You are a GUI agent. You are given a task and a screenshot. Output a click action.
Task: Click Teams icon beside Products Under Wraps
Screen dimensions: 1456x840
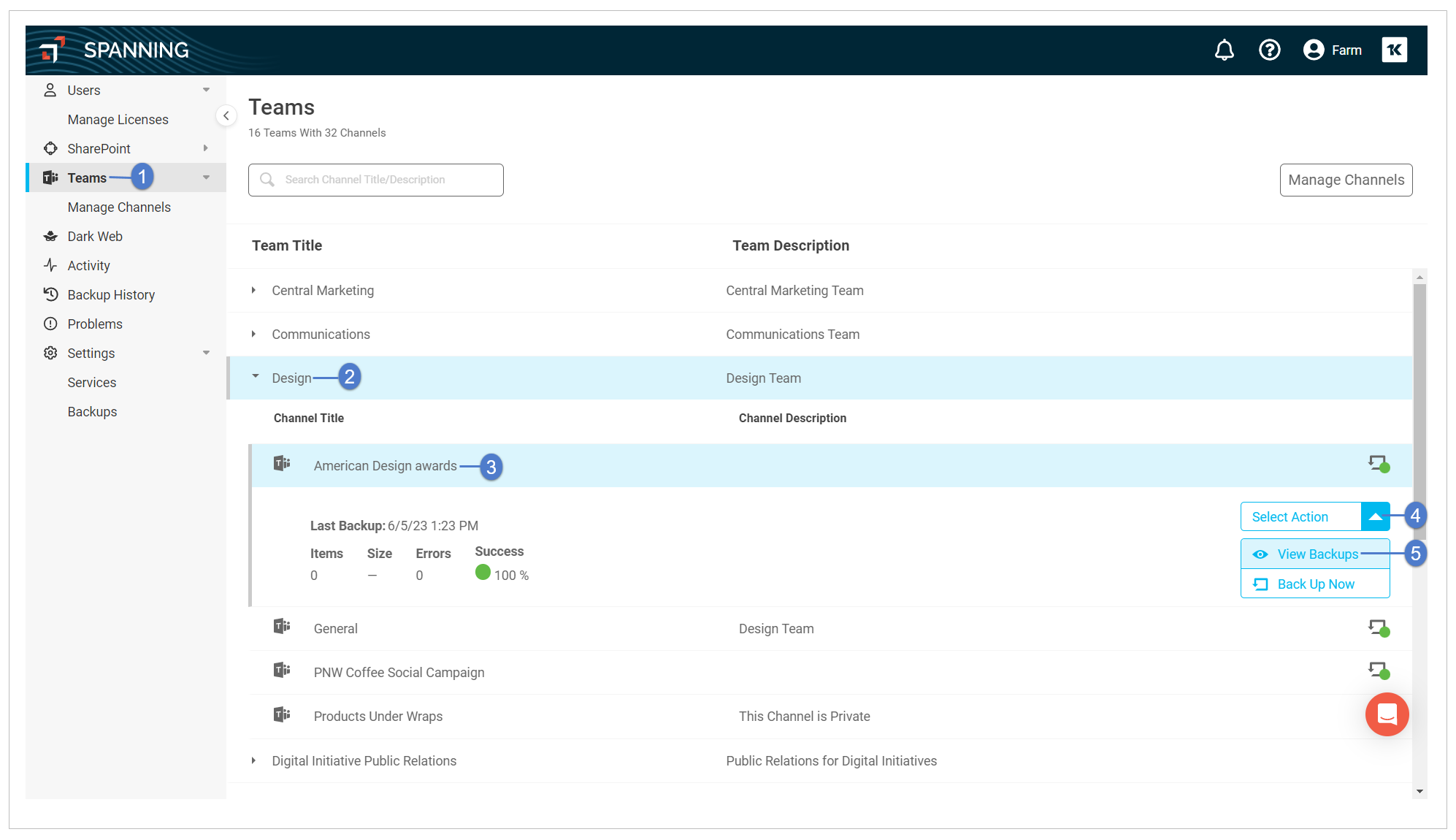pyautogui.click(x=282, y=714)
